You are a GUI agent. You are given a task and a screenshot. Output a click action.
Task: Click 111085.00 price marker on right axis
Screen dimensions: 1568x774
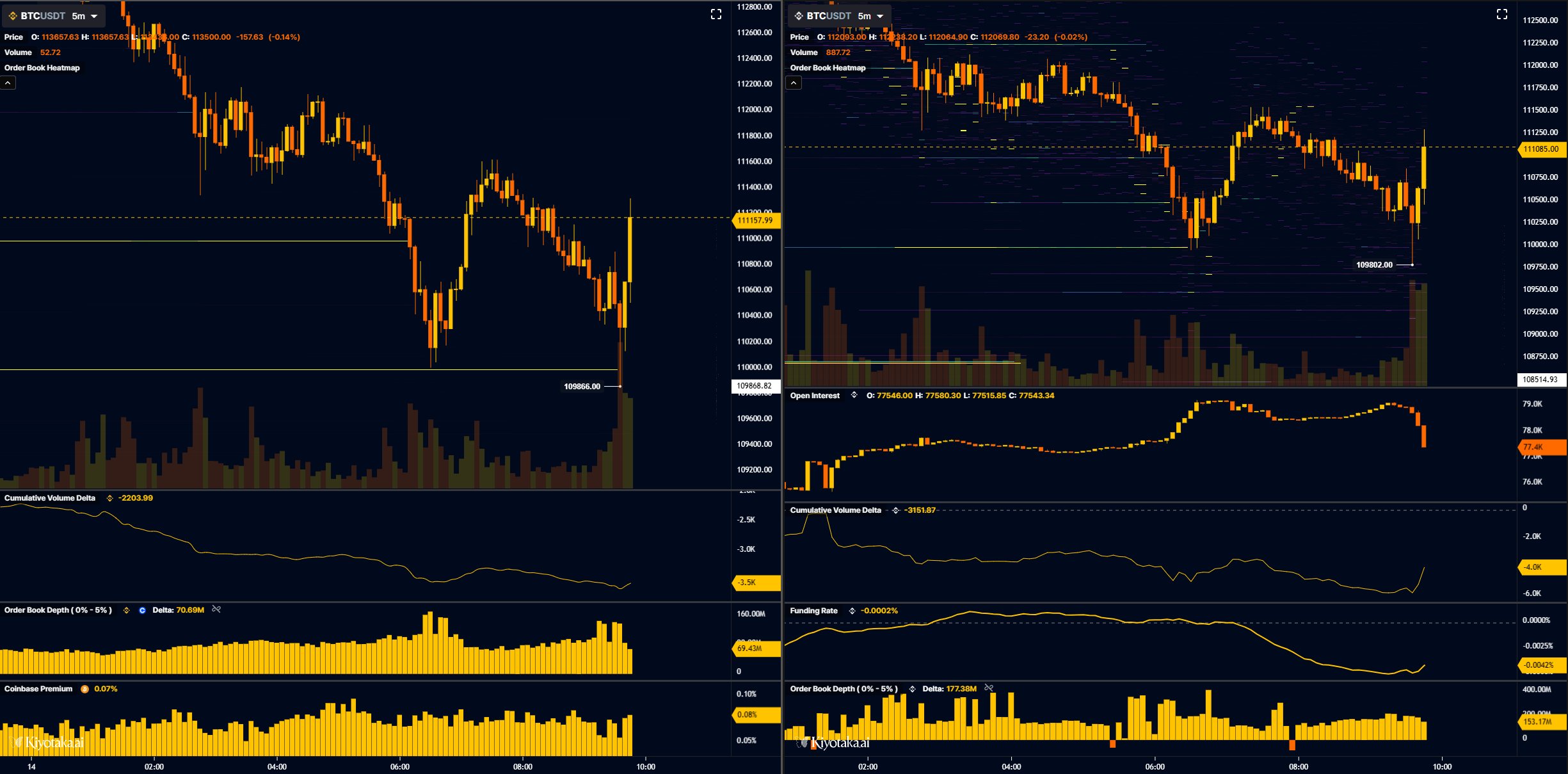pos(1540,149)
